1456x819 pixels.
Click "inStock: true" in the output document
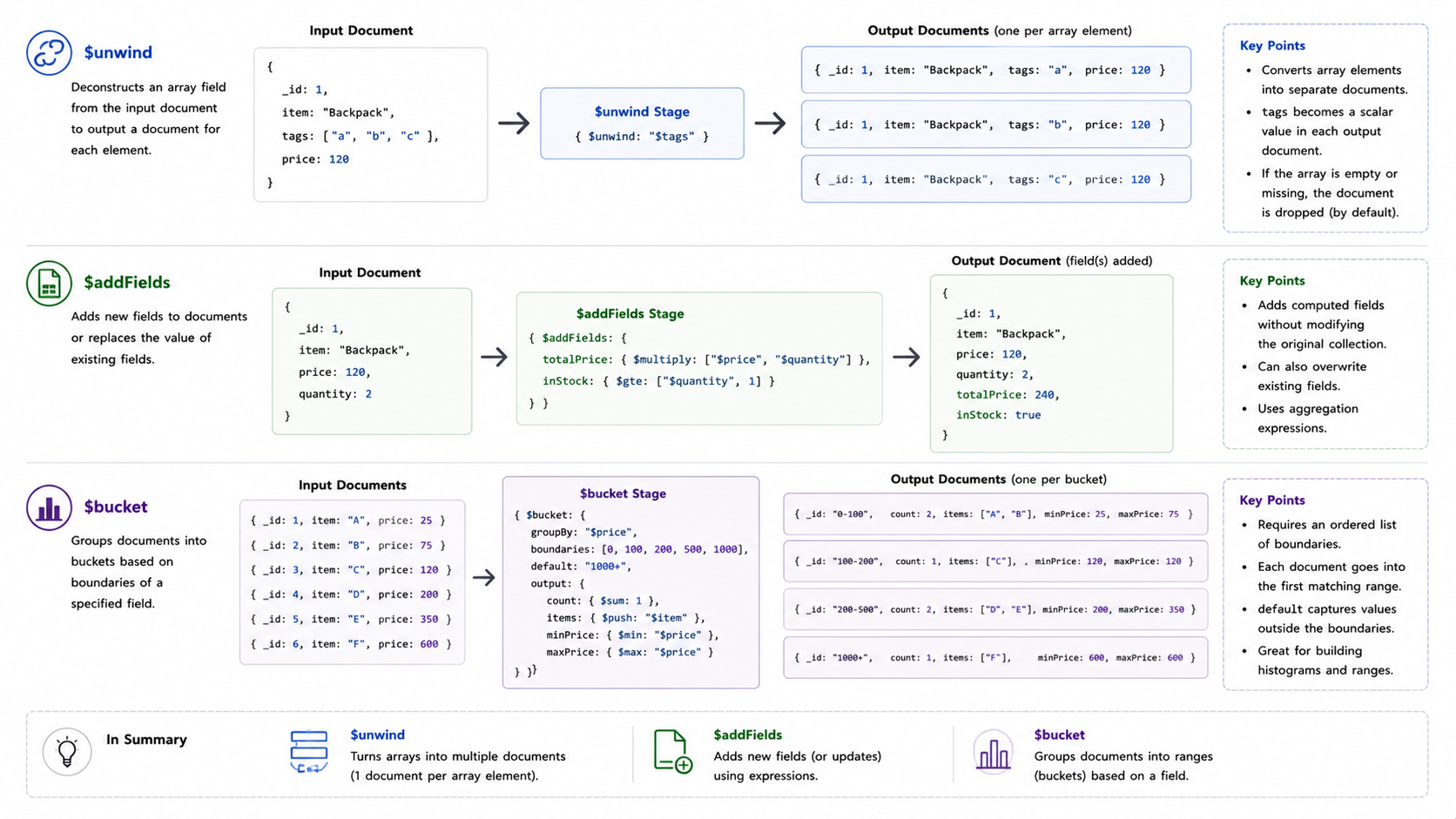point(999,415)
